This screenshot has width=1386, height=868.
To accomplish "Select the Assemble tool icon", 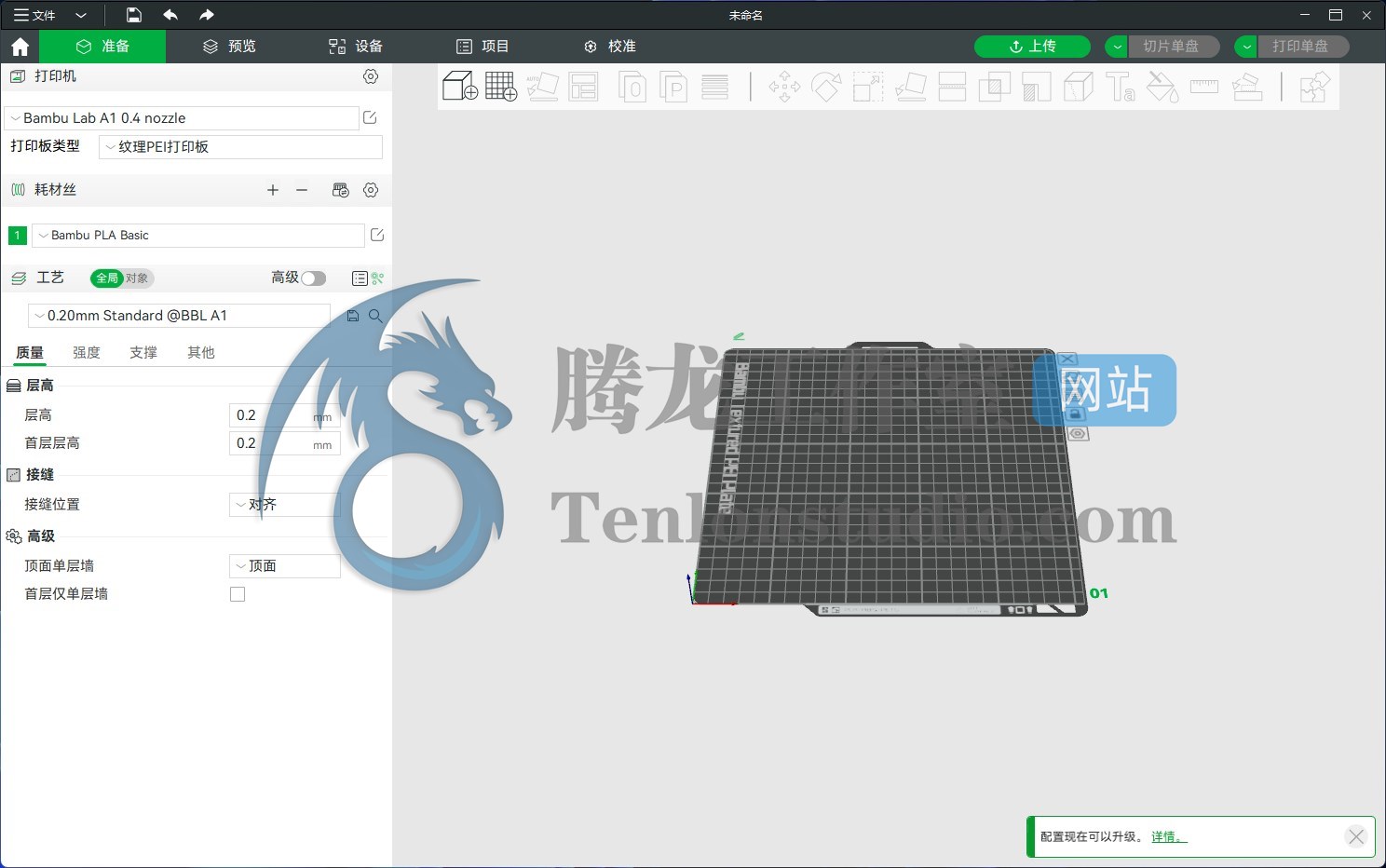I will pyautogui.click(x=1246, y=87).
